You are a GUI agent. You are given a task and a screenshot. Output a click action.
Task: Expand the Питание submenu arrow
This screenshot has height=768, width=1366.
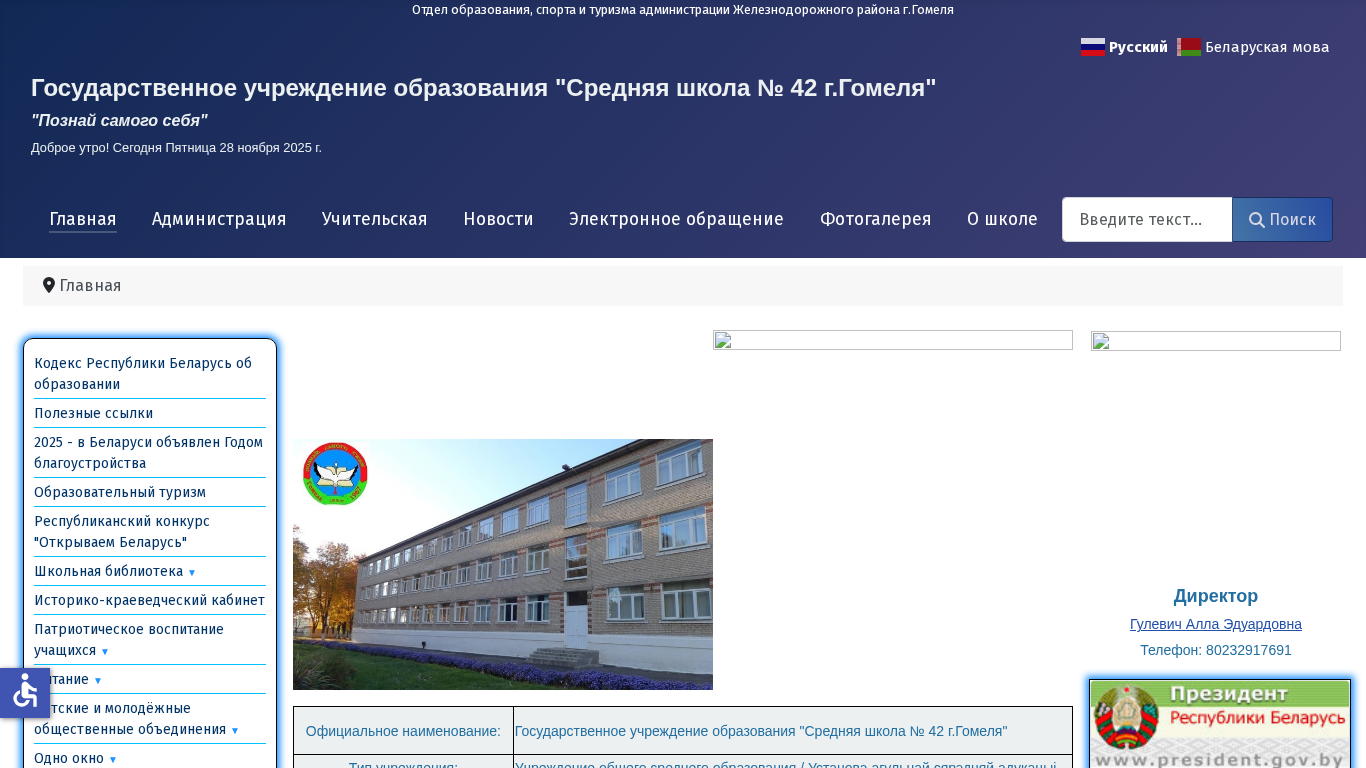tap(98, 681)
